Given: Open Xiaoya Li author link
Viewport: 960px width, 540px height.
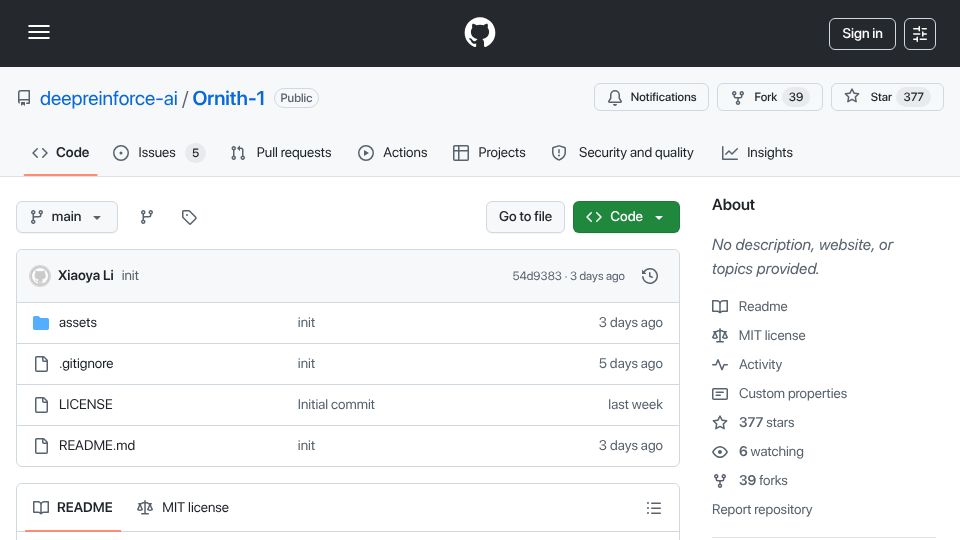Looking at the screenshot, I should [x=86, y=276].
